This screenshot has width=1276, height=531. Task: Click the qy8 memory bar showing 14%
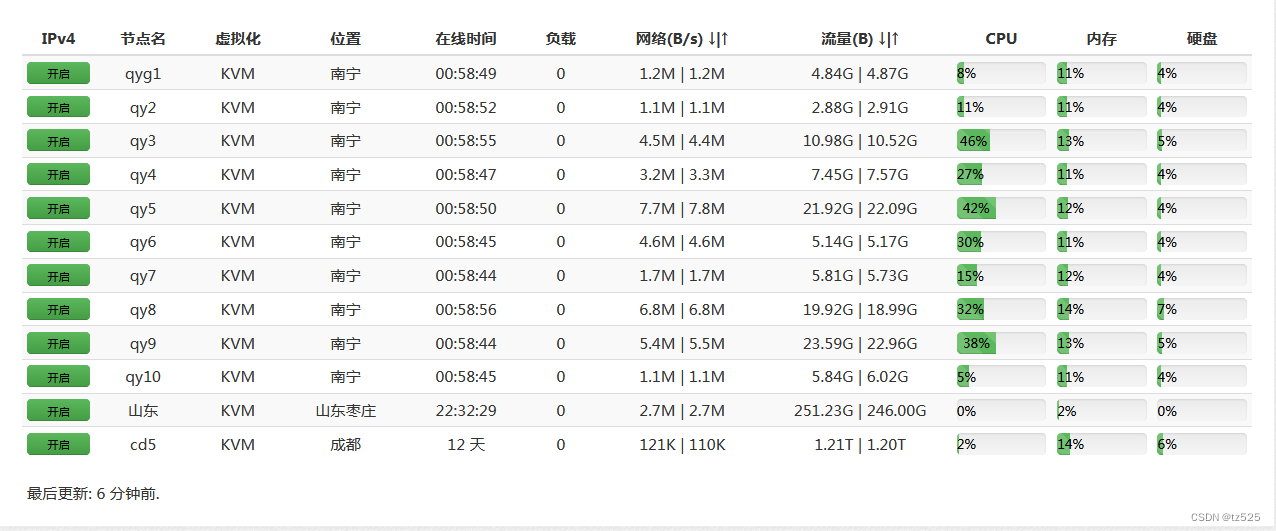(x=1101, y=309)
